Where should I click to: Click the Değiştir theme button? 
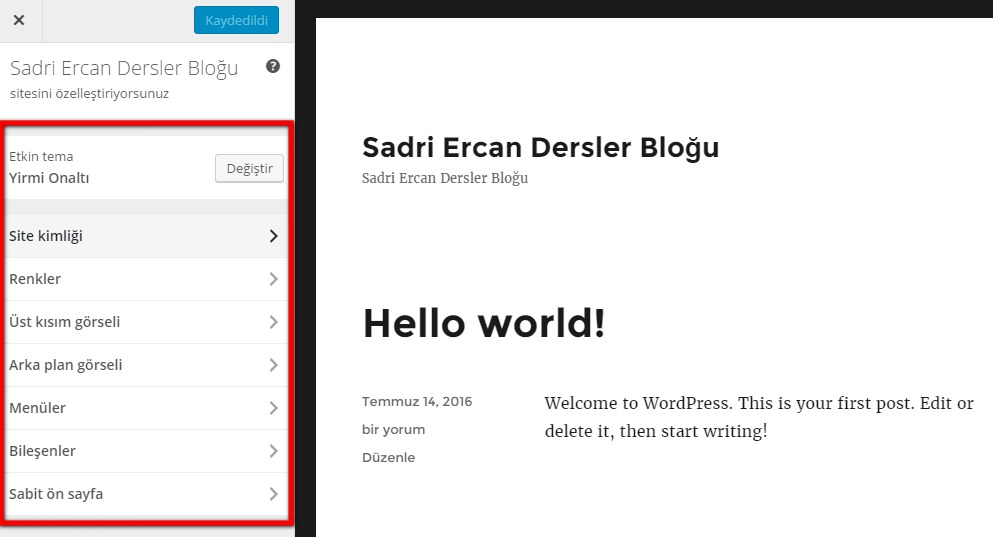[x=250, y=168]
